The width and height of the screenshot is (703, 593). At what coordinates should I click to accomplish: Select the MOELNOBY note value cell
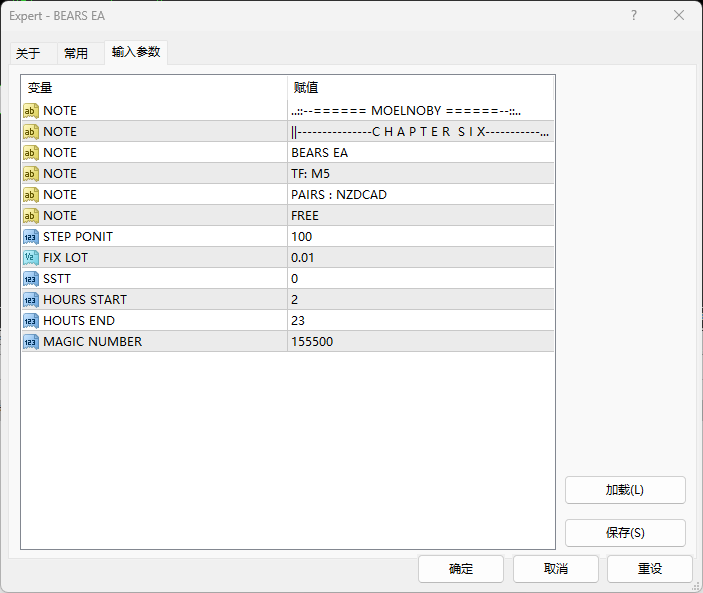(421, 111)
